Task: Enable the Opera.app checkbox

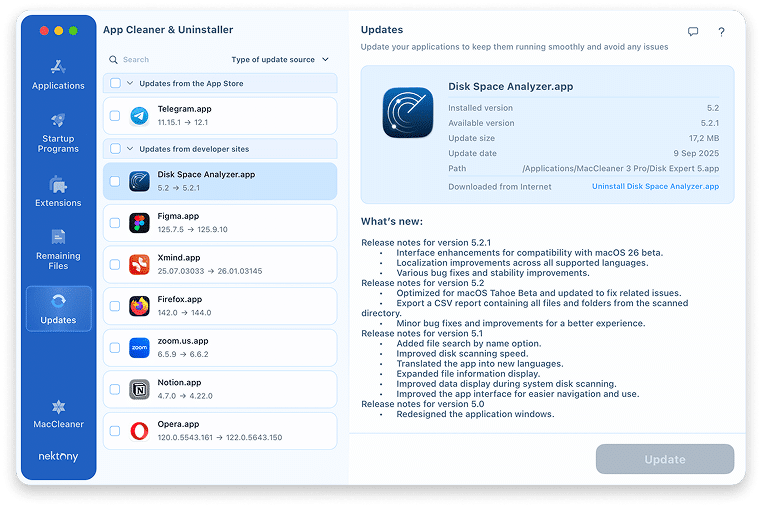Action: (x=115, y=431)
